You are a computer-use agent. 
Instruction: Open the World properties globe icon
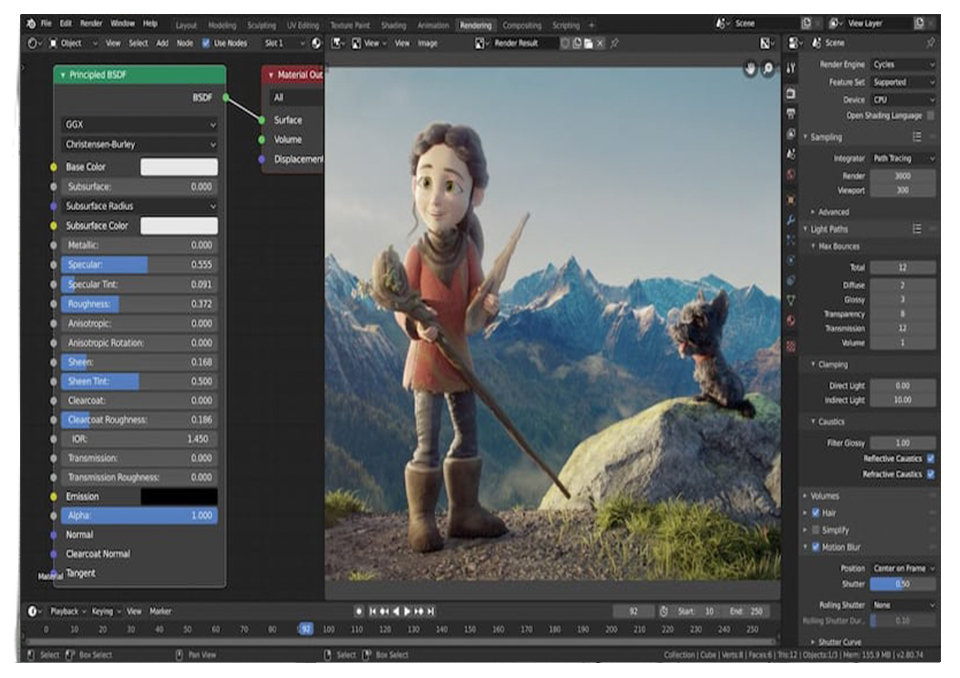click(791, 174)
